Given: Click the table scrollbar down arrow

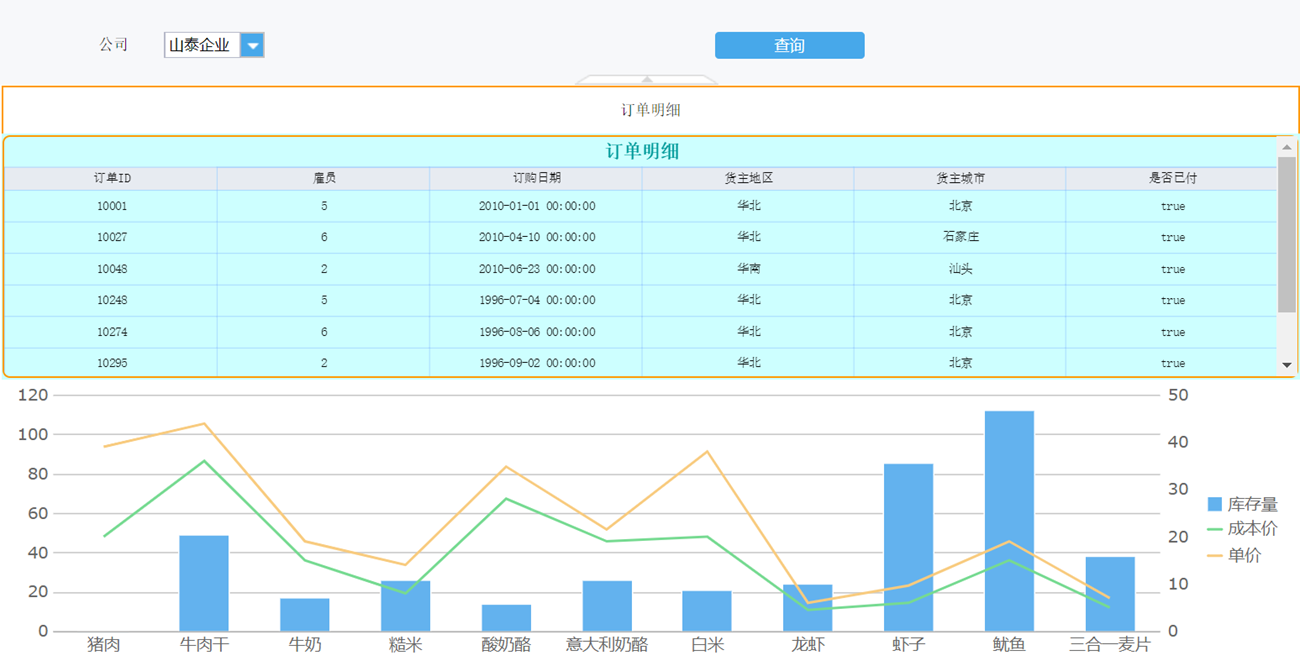Looking at the screenshot, I should 1287,365.
